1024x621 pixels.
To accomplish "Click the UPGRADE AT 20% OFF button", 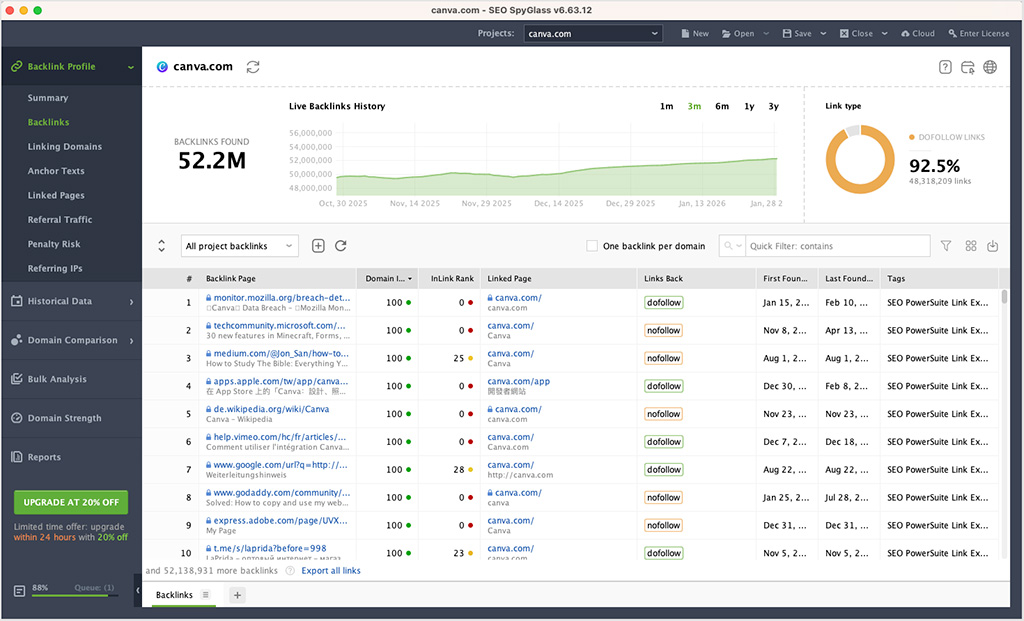I will point(71,502).
